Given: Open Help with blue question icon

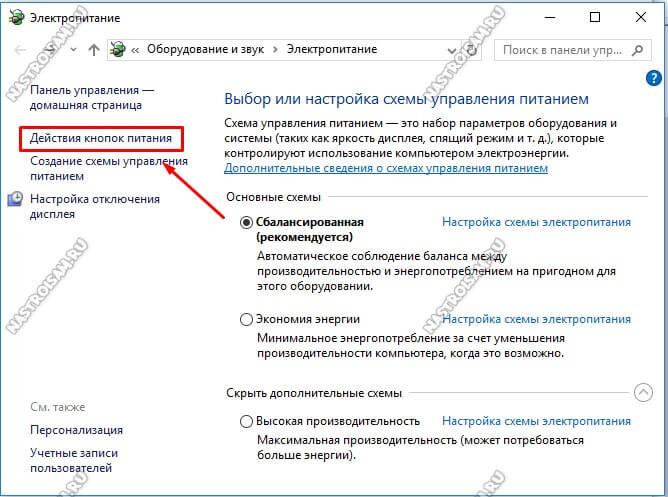Looking at the screenshot, I should coord(654,78).
